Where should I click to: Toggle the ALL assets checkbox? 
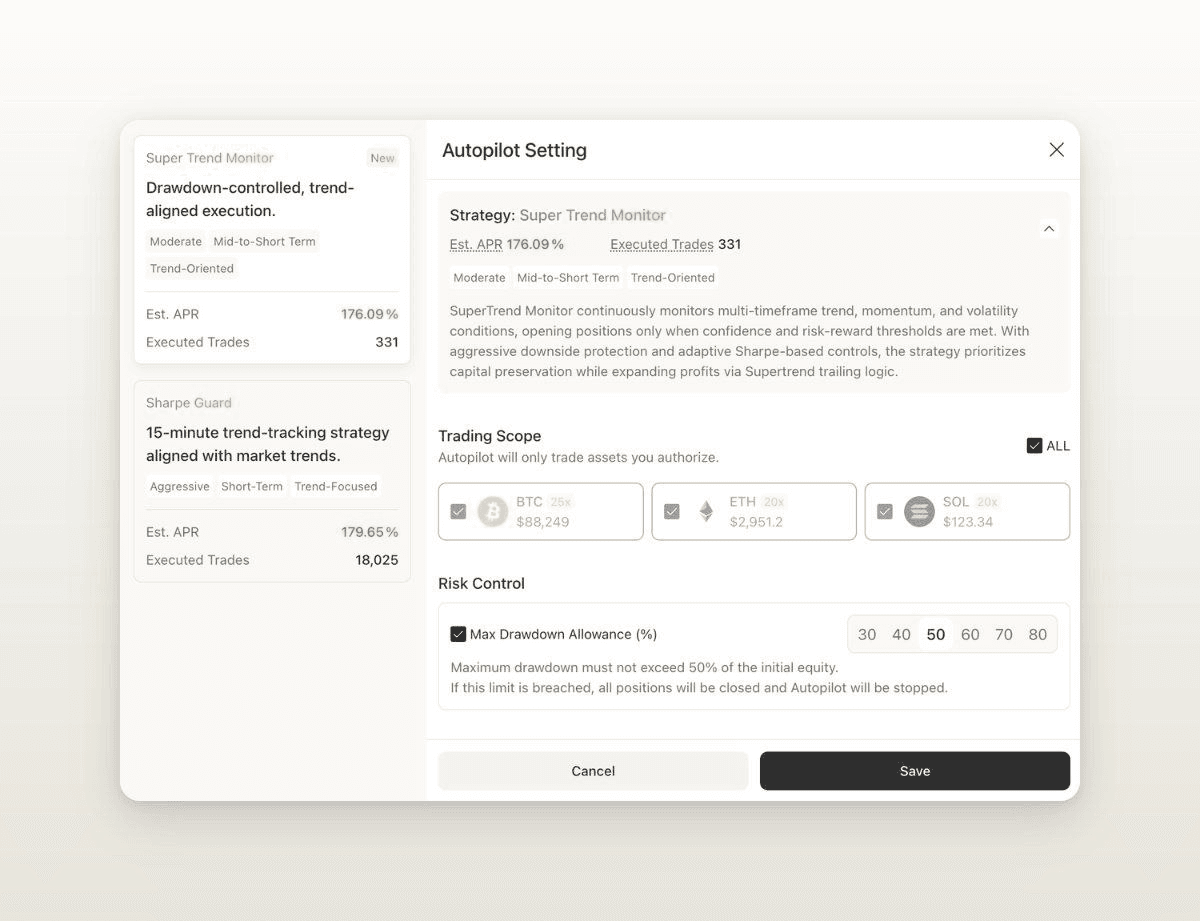tap(1035, 446)
